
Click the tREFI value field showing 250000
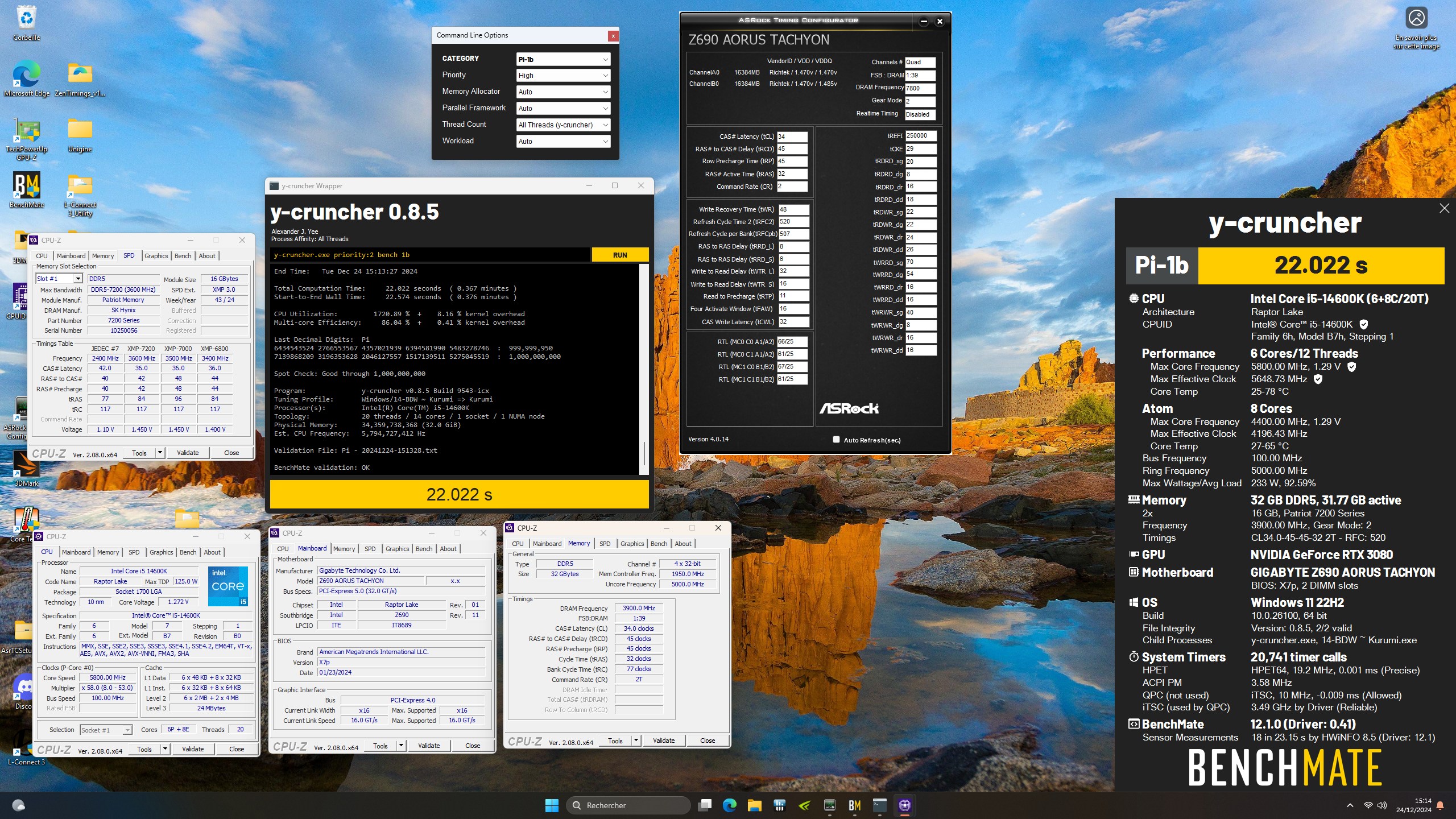click(921, 135)
